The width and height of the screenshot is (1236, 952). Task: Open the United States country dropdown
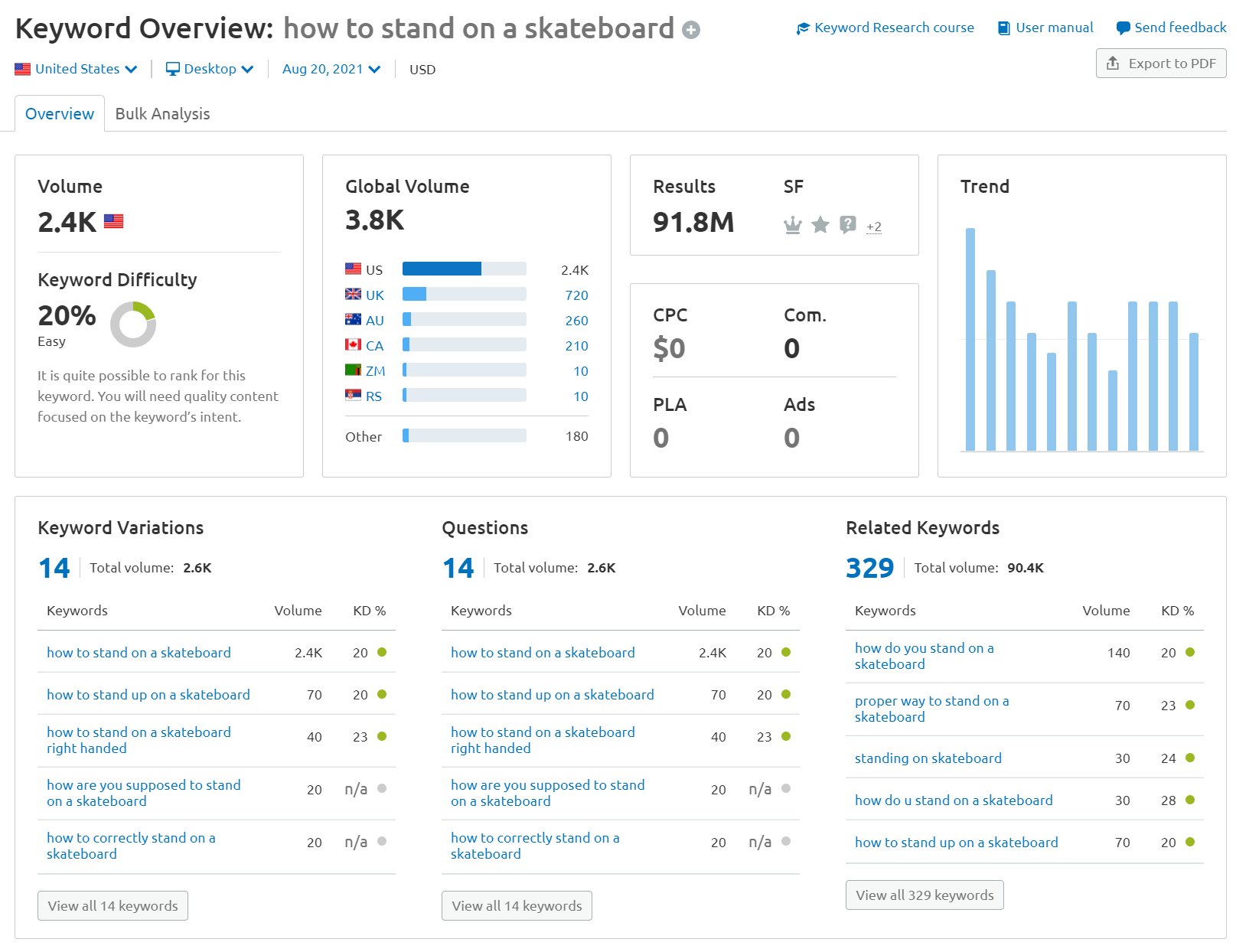point(76,69)
